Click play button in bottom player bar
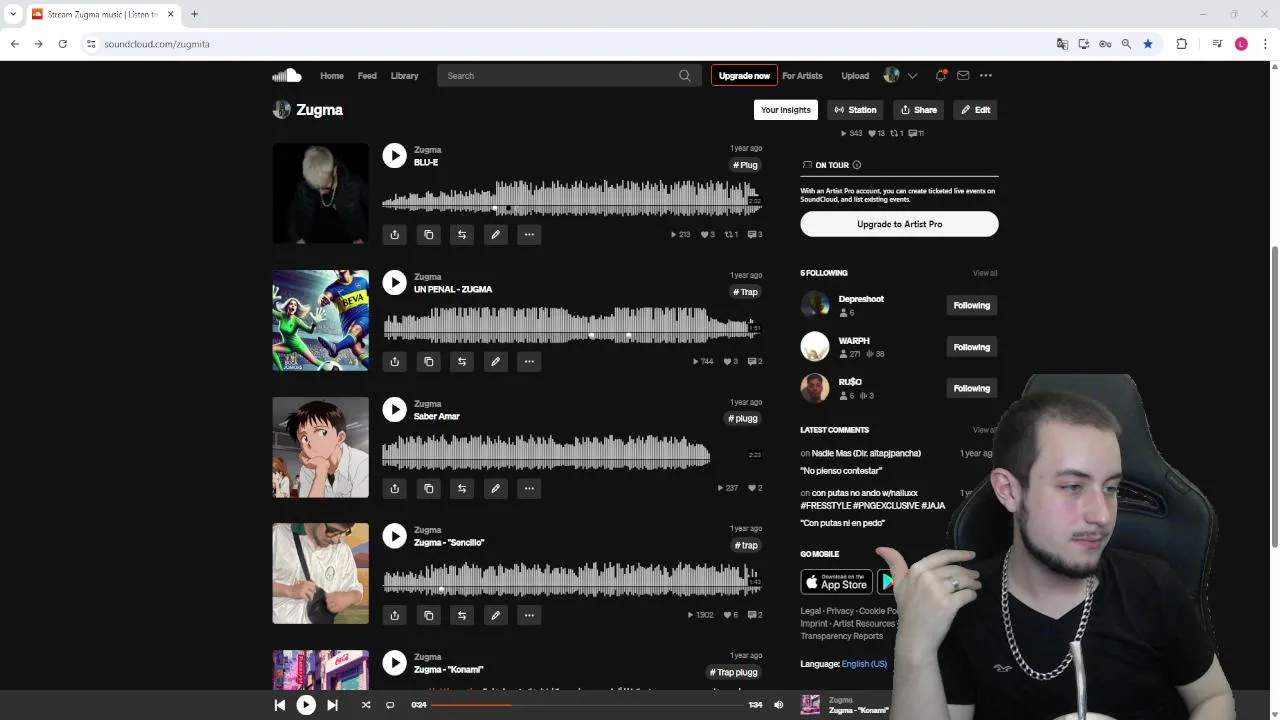Screen dimensions: 1280x720 [306, 705]
